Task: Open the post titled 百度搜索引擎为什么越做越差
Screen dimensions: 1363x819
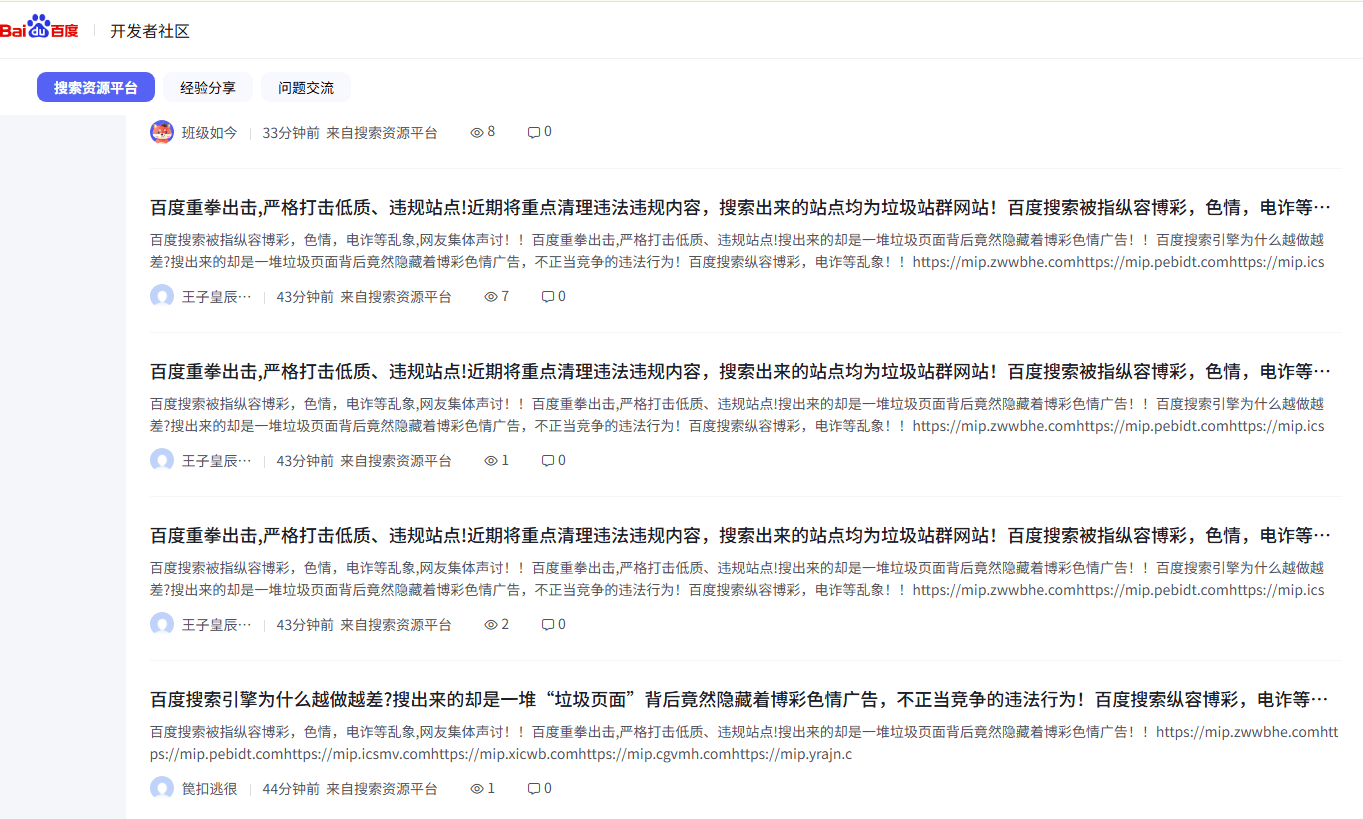Action: click(x=741, y=699)
